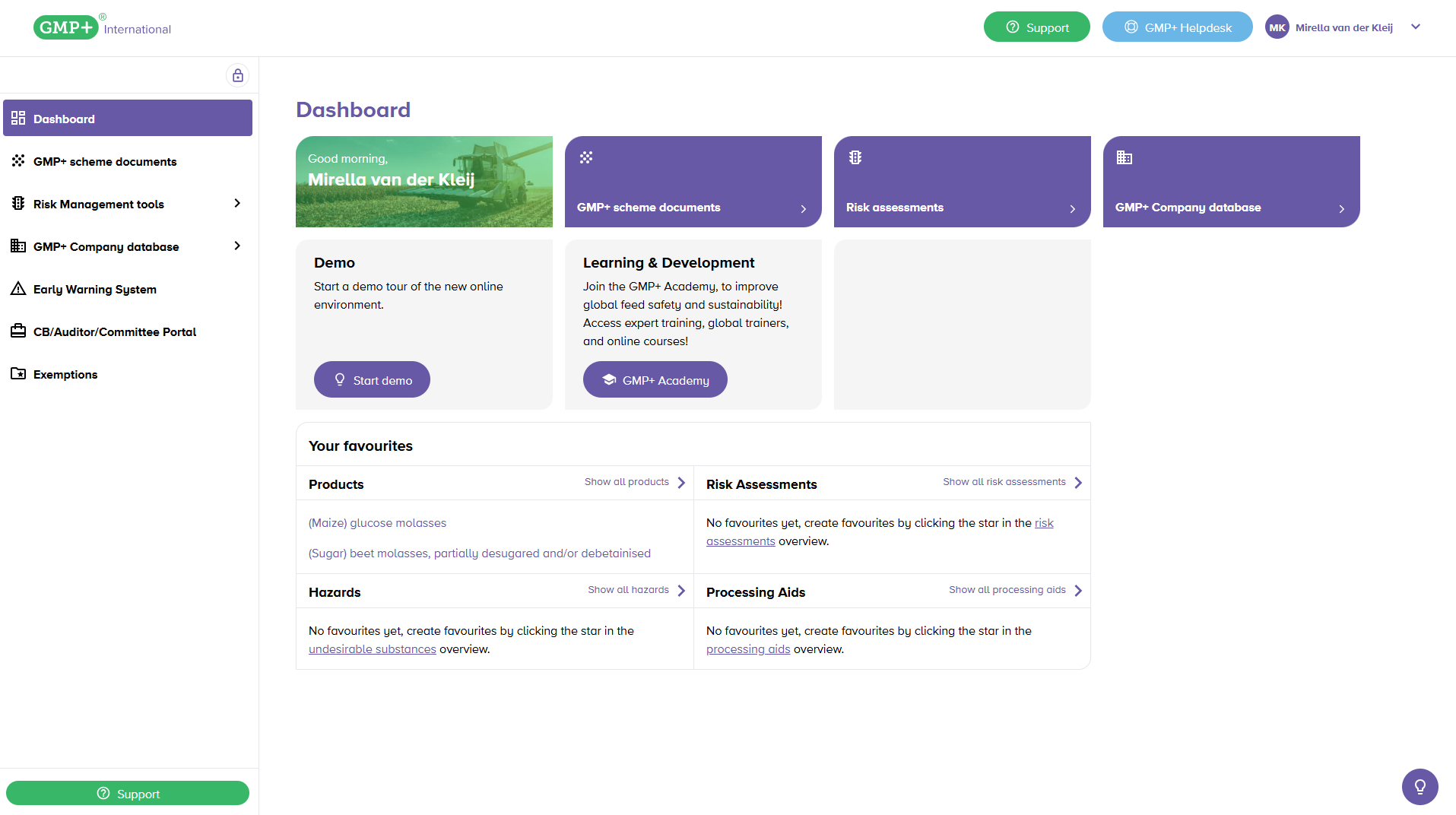The height and width of the screenshot is (815, 1456).
Task: Click the Your favourites heading
Action: tap(360, 446)
